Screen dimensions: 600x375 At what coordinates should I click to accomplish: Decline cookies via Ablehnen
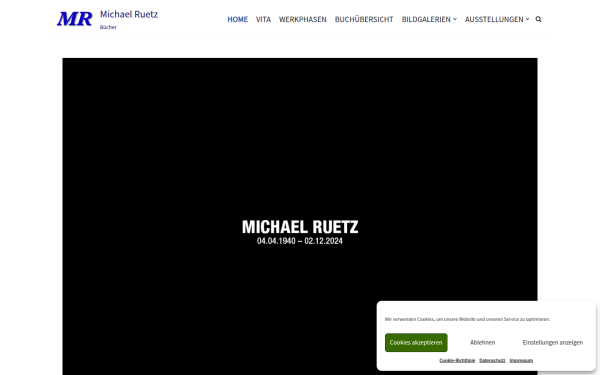pos(483,342)
